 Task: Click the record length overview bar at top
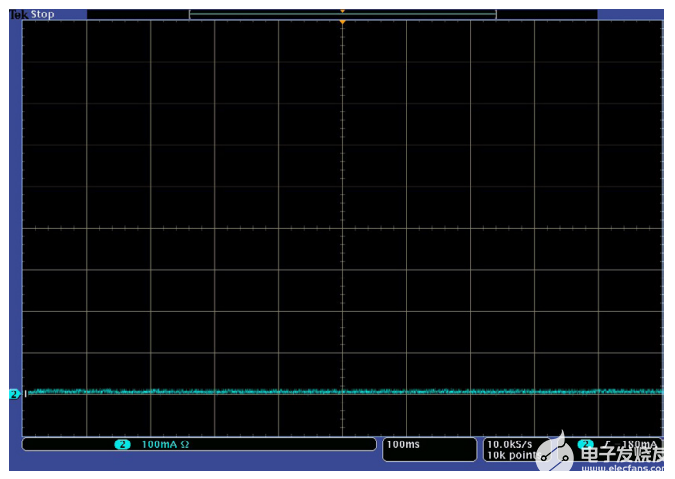[x=342, y=15]
